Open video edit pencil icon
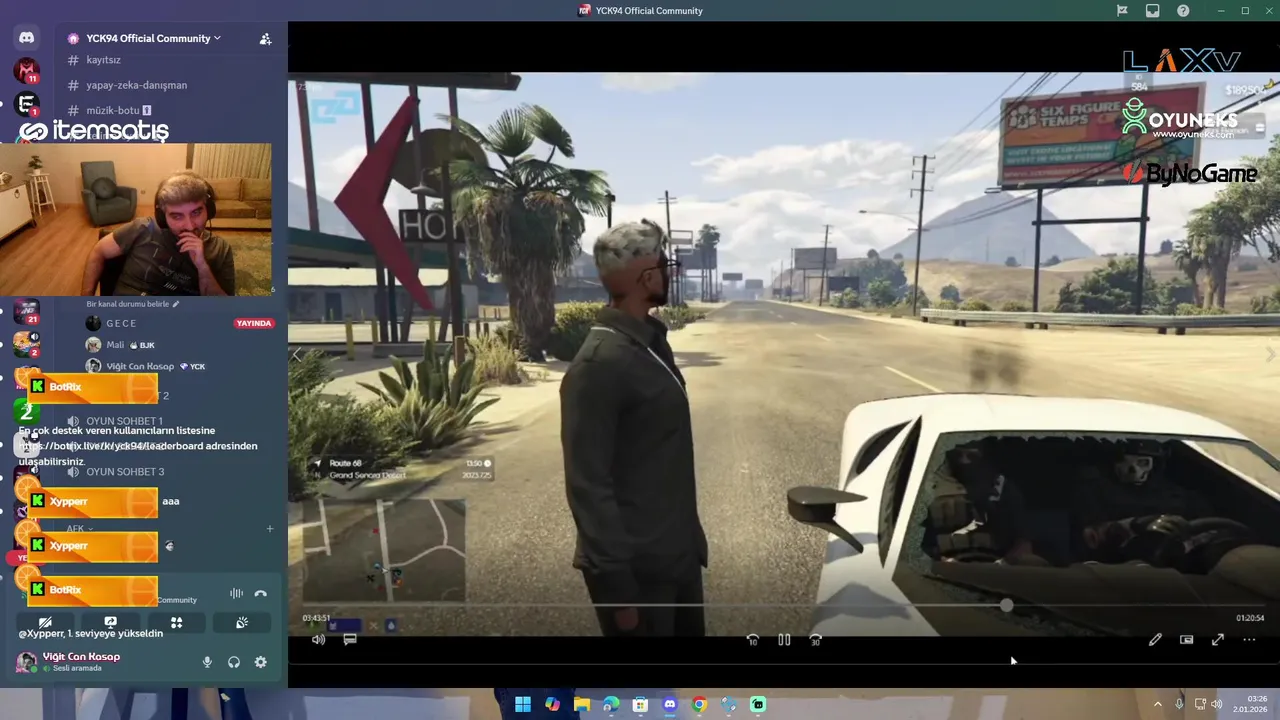Viewport: 1280px width, 720px height. (1155, 640)
